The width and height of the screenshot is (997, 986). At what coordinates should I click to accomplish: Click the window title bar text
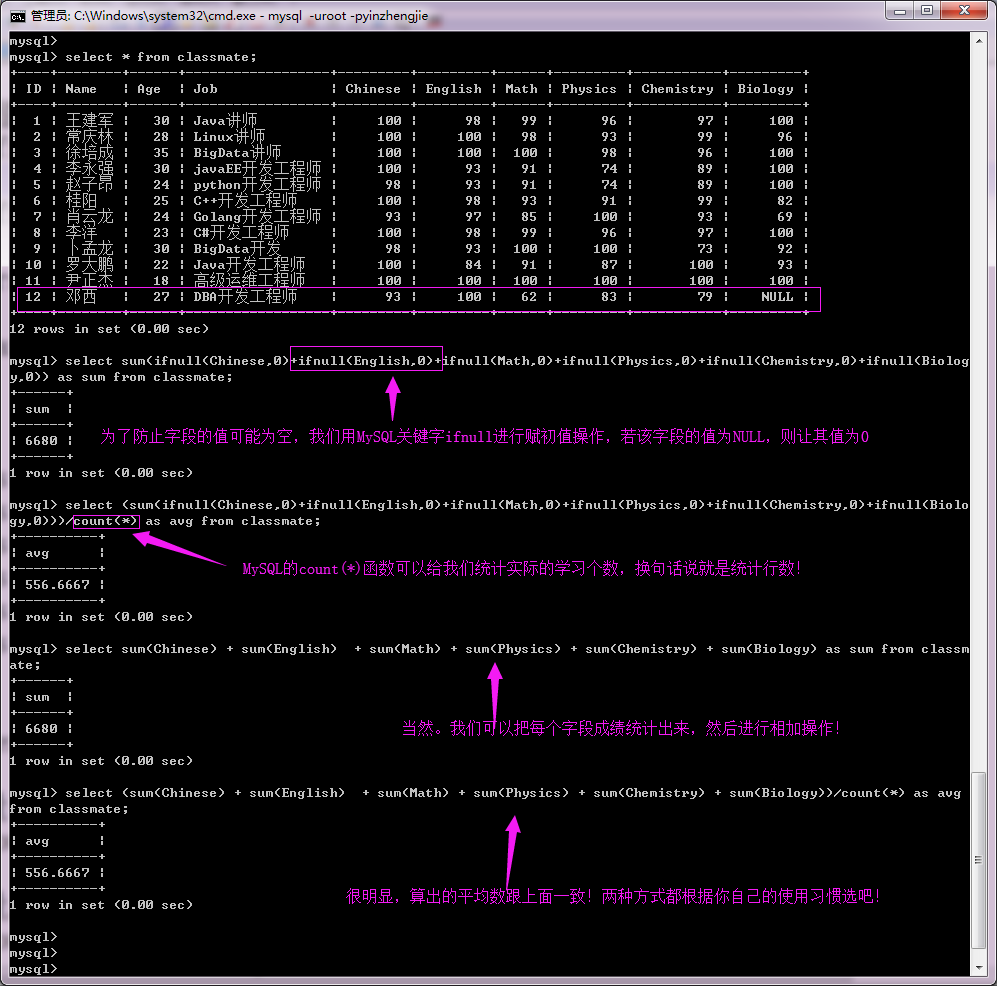[230, 15]
